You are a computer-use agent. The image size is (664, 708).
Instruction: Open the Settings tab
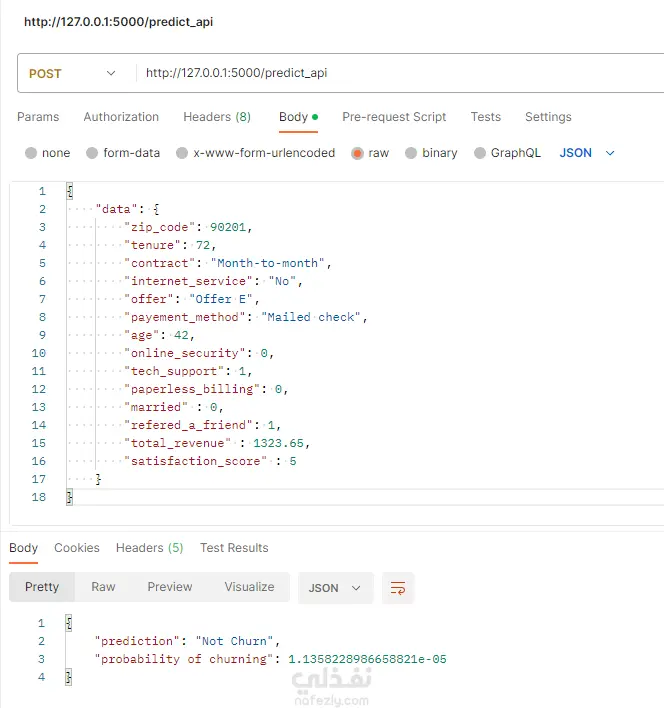[x=548, y=117]
